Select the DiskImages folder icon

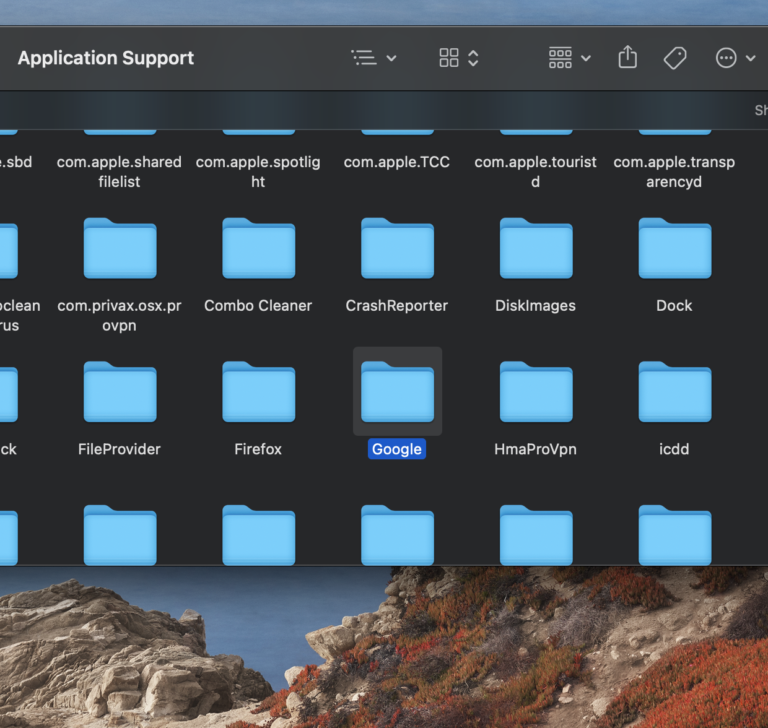click(x=536, y=248)
